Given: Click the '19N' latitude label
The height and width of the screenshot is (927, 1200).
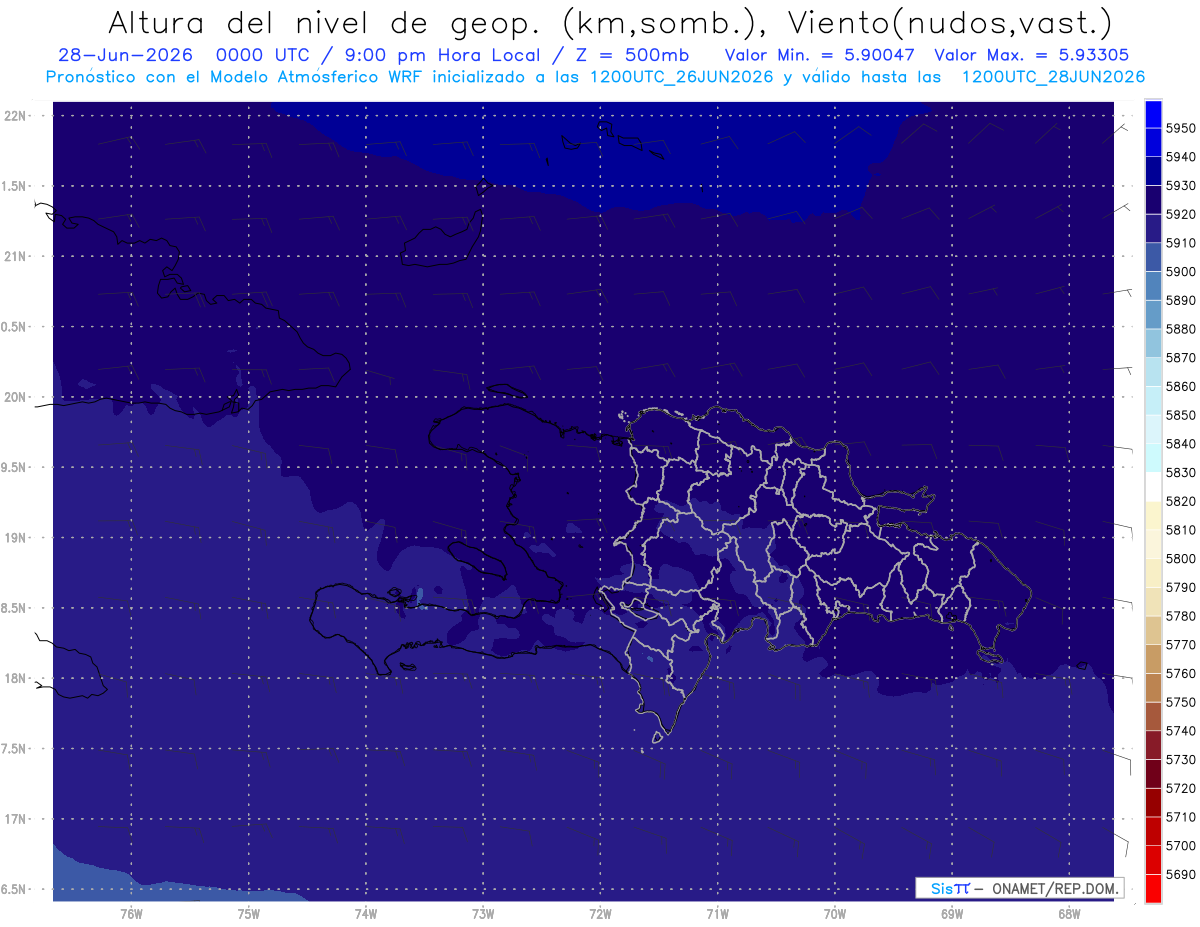Looking at the screenshot, I should click(14, 538).
